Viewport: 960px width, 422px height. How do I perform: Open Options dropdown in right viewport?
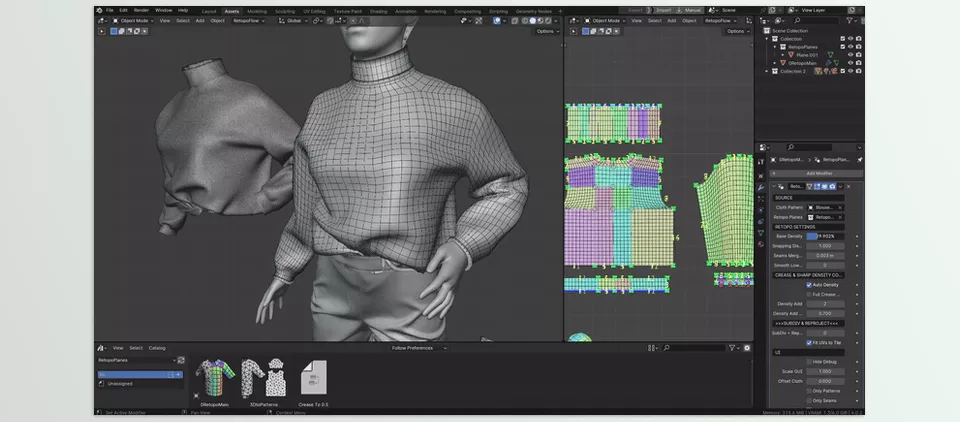737,31
